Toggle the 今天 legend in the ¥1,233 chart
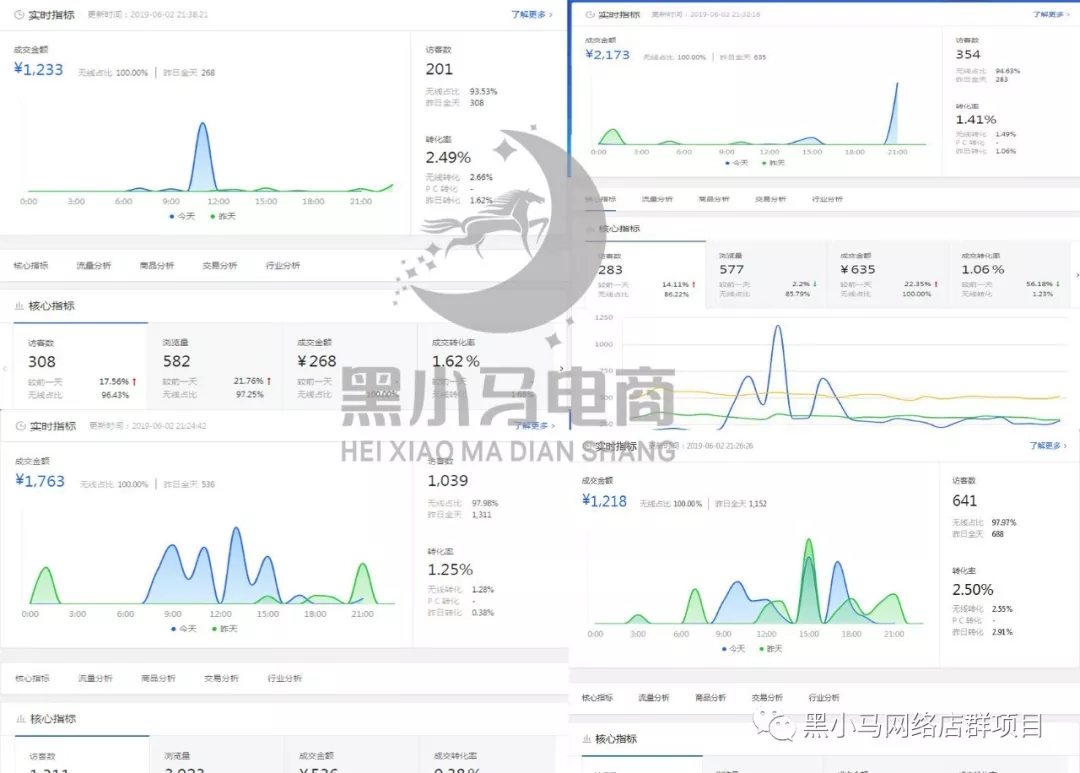Viewport: 1080px width, 773px height. coord(183,216)
